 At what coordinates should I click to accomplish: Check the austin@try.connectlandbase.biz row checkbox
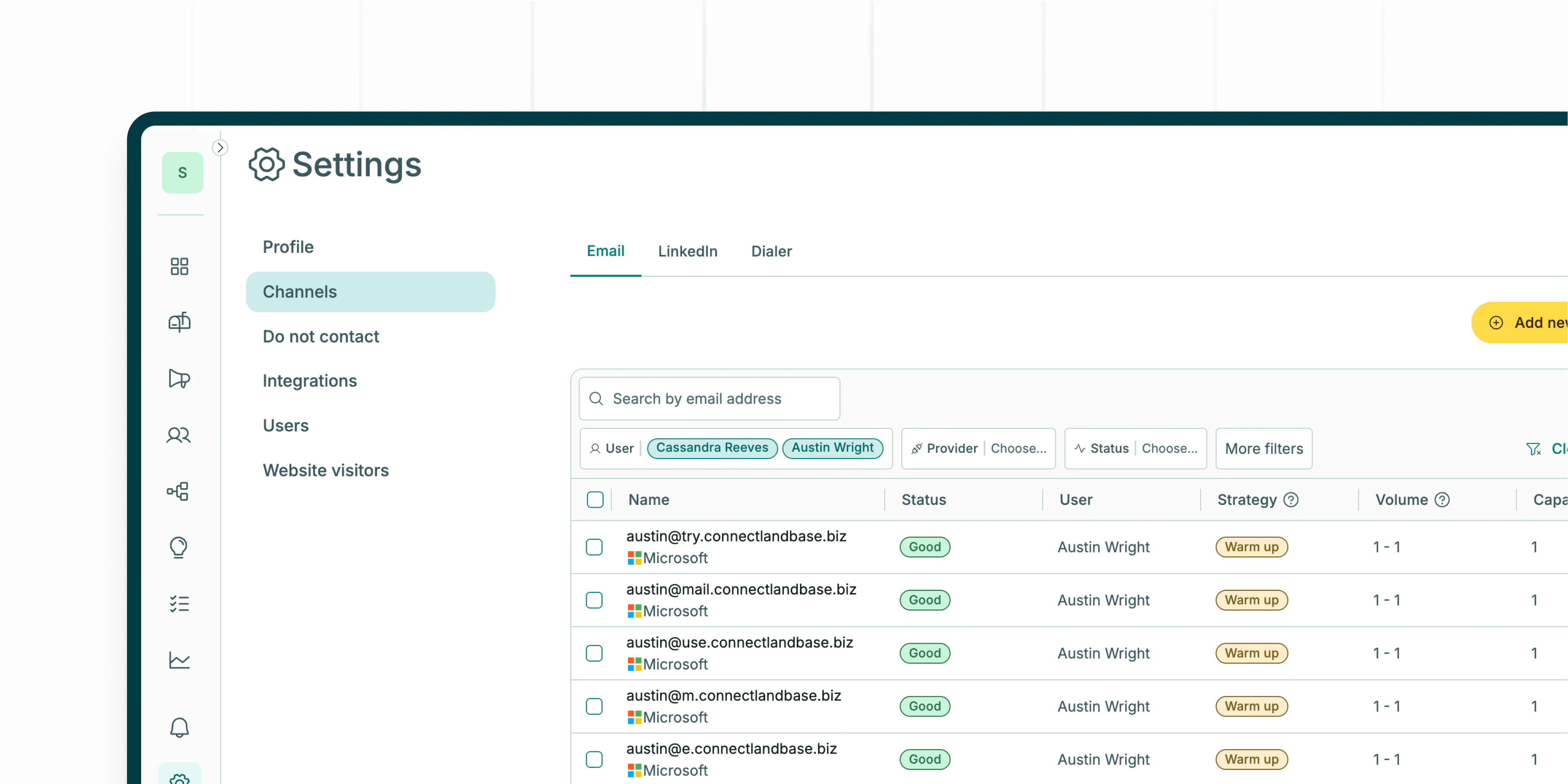[x=594, y=547]
